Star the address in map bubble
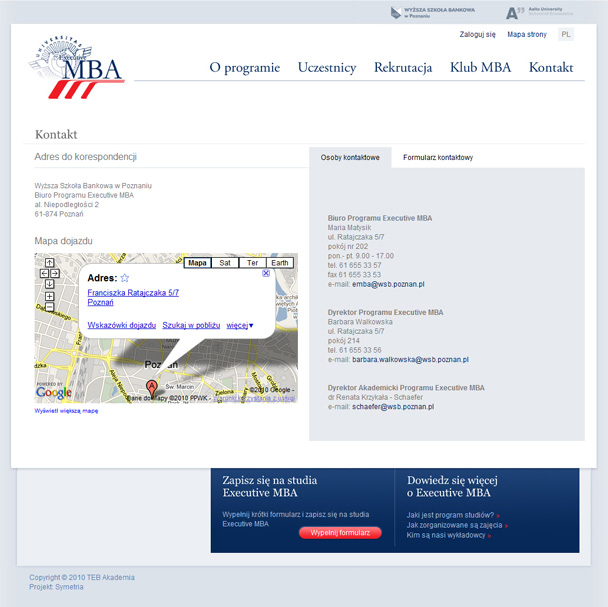 pos(124,278)
